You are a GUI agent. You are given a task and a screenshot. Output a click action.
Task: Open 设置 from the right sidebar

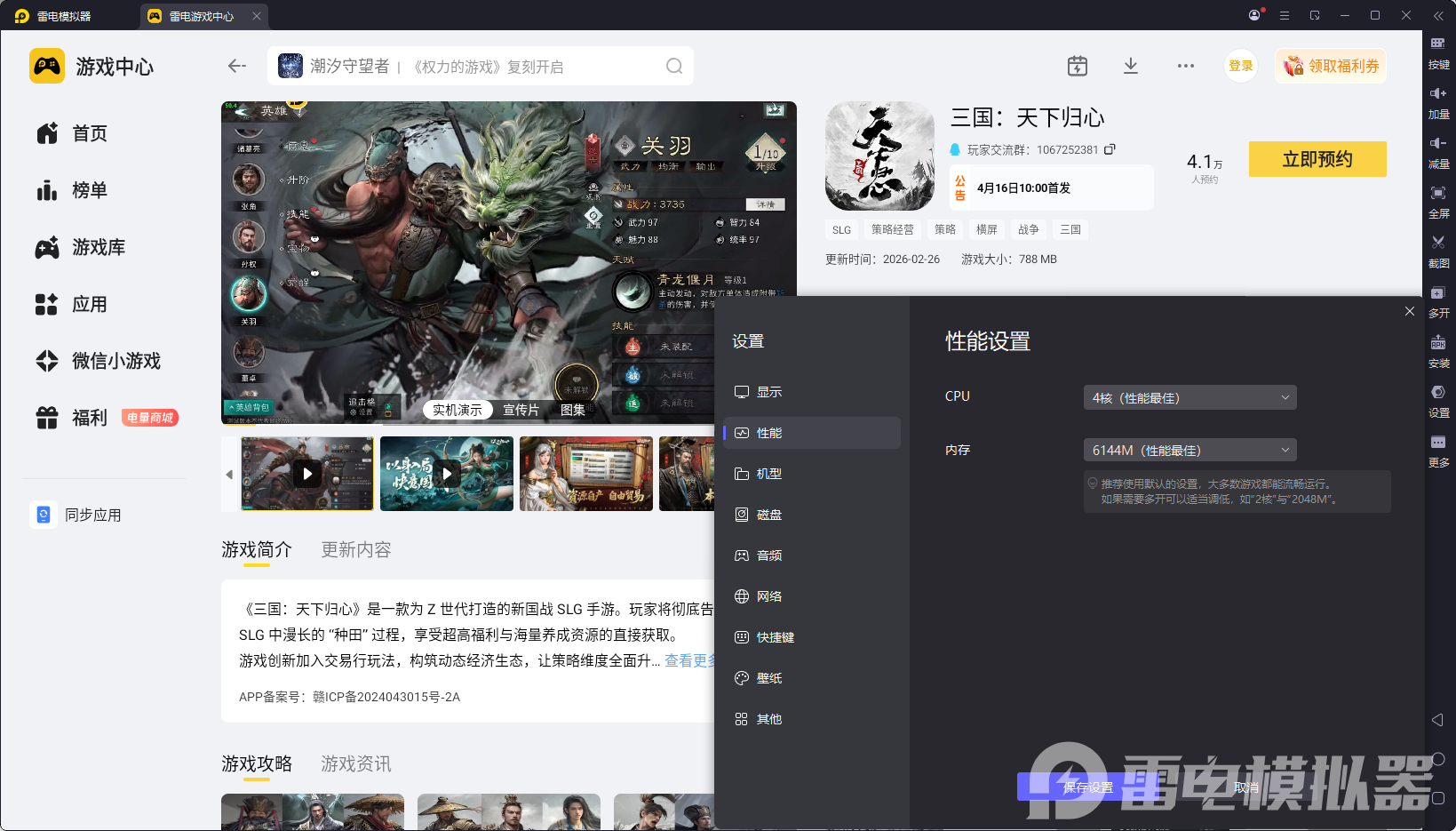1438,401
